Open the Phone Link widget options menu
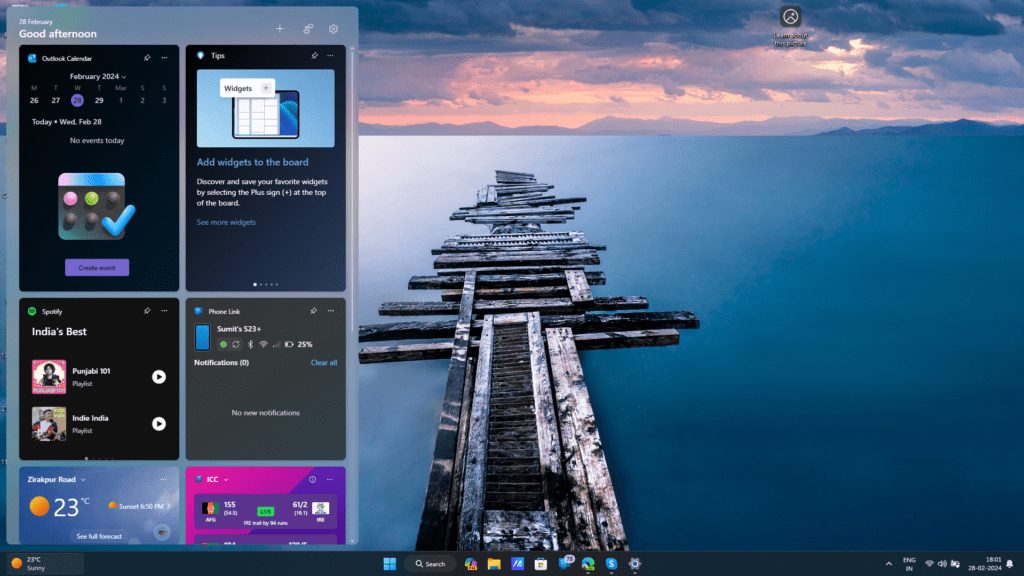1024x576 pixels. point(329,311)
